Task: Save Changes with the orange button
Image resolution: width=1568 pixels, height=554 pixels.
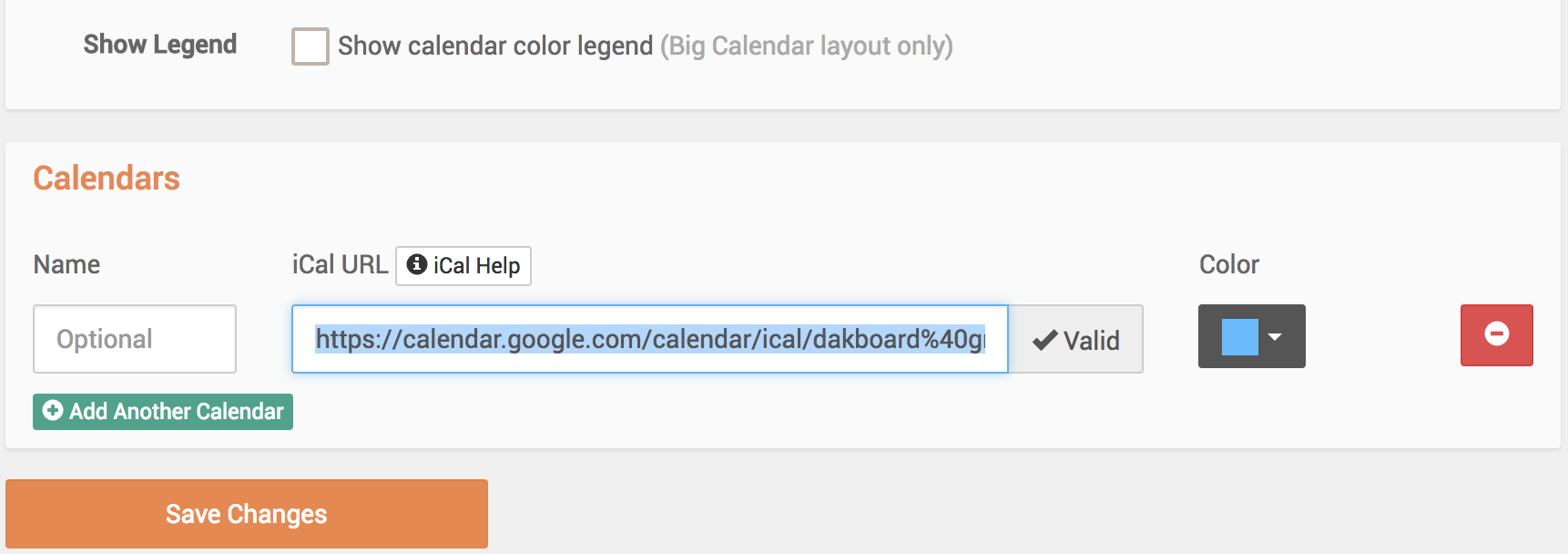Action: click(x=247, y=514)
